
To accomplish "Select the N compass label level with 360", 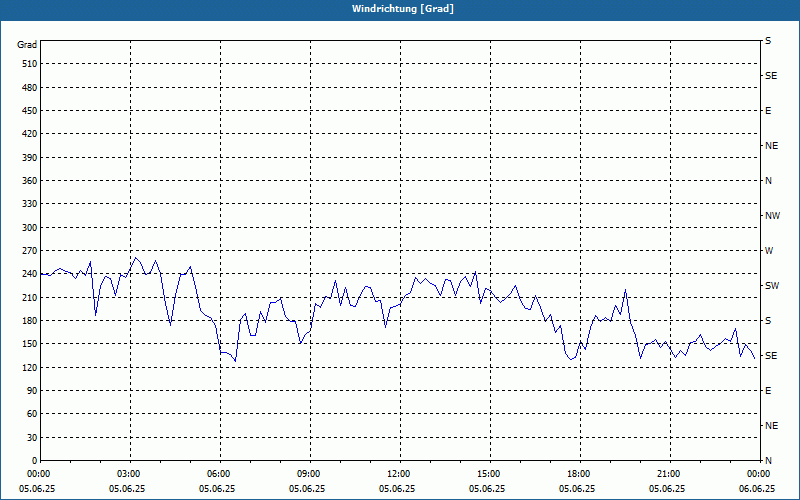I will coord(768,181).
